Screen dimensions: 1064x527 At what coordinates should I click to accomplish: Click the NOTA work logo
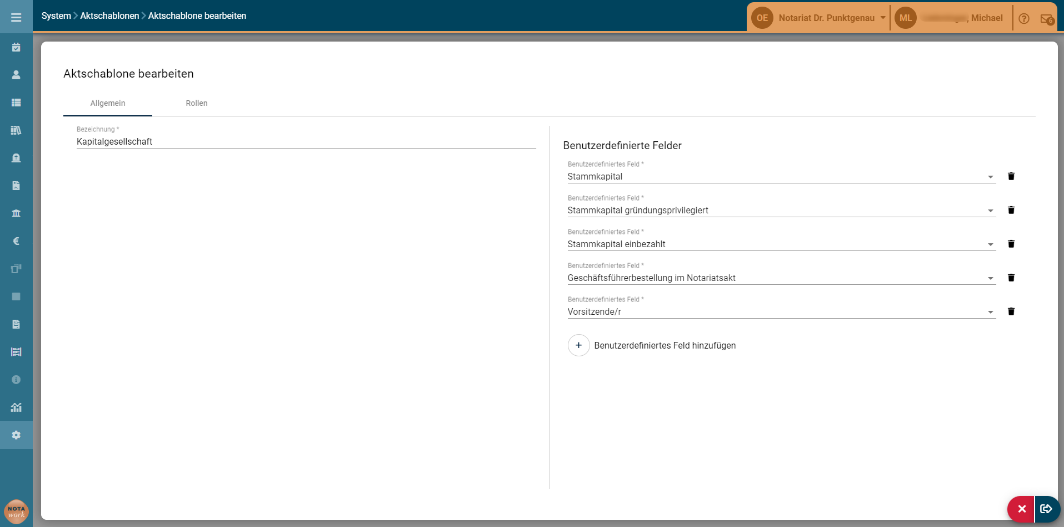click(16, 511)
